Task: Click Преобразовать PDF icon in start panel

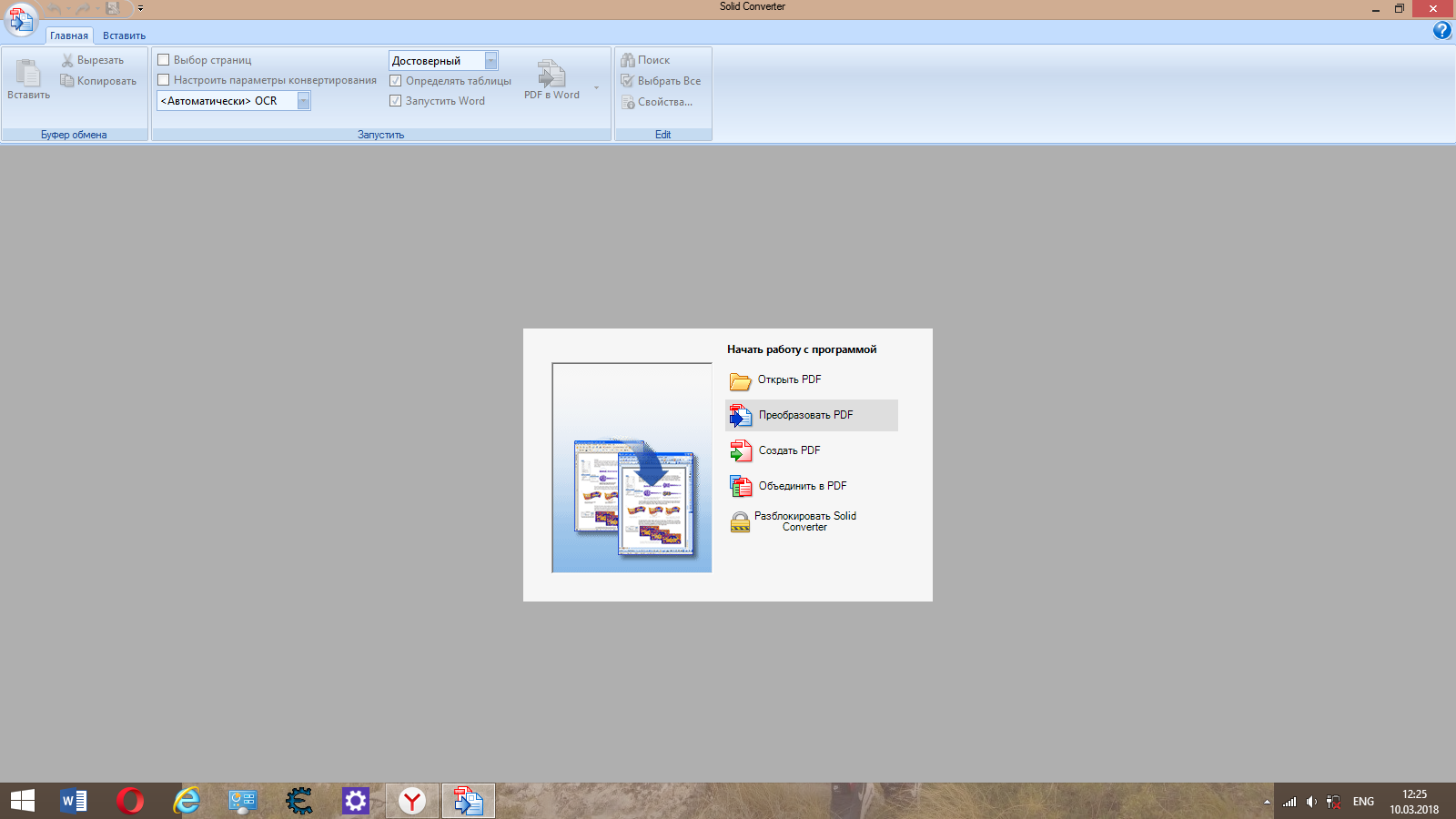Action: coord(741,416)
